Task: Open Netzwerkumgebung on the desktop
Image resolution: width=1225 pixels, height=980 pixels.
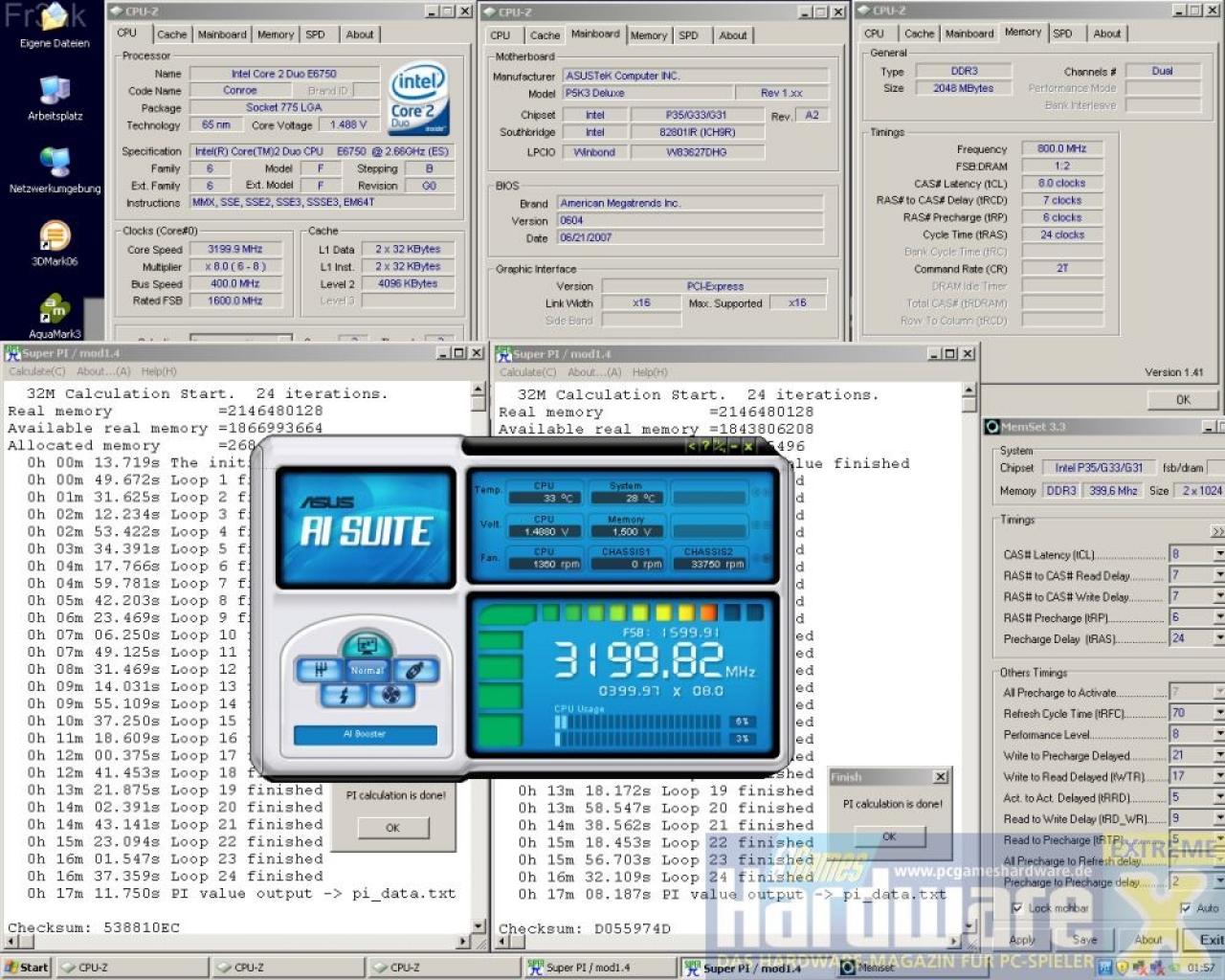Action: [55, 171]
